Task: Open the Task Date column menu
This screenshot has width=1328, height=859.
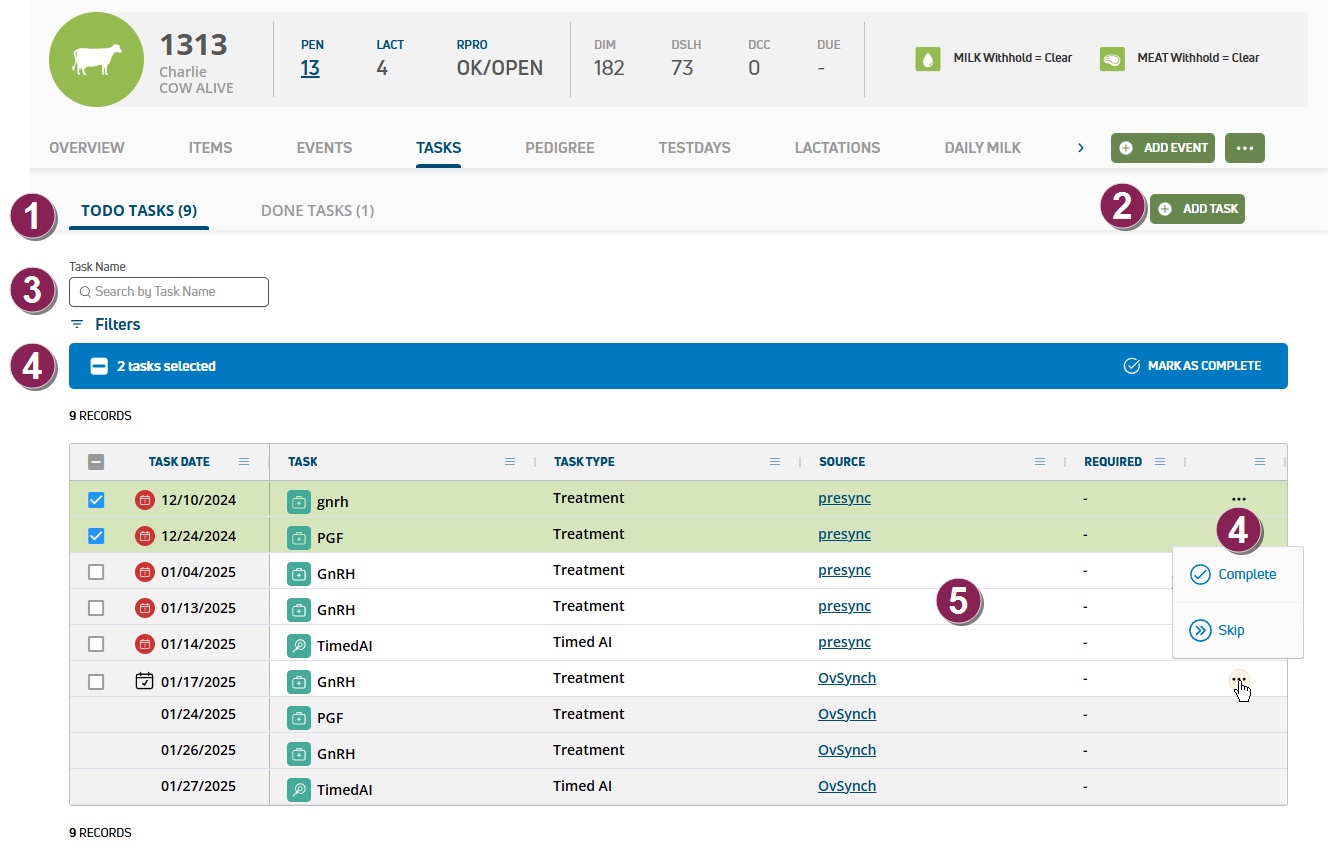Action: pos(244,462)
